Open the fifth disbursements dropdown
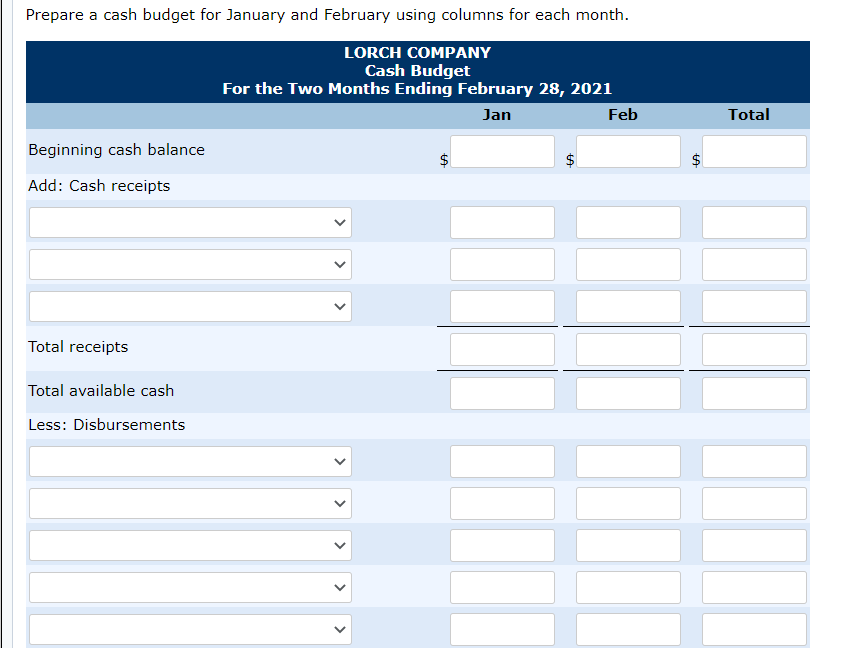Viewport: 842px width, 648px height. point(190,629)
